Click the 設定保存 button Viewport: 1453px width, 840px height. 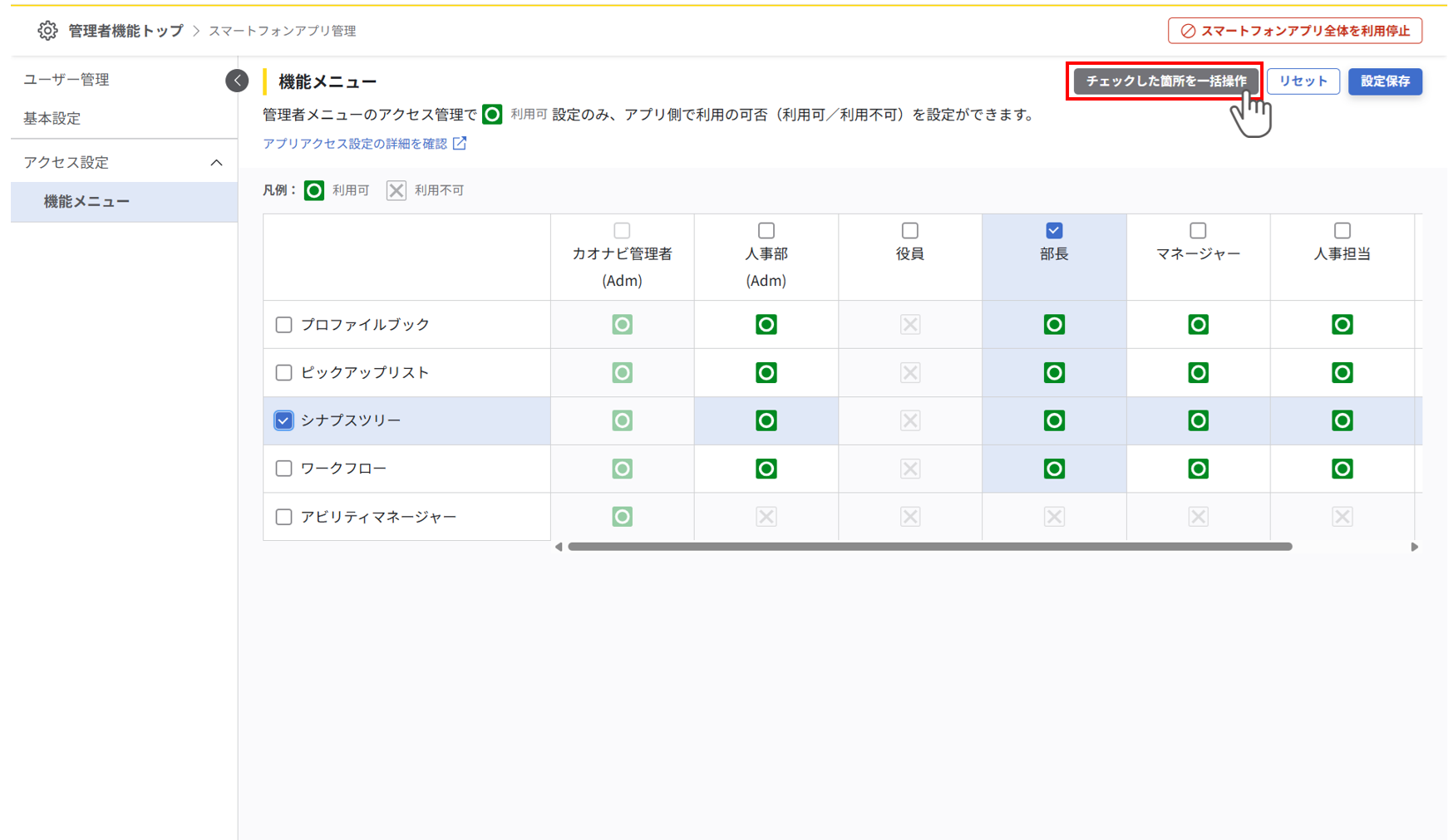click(x=1385, y=81)
